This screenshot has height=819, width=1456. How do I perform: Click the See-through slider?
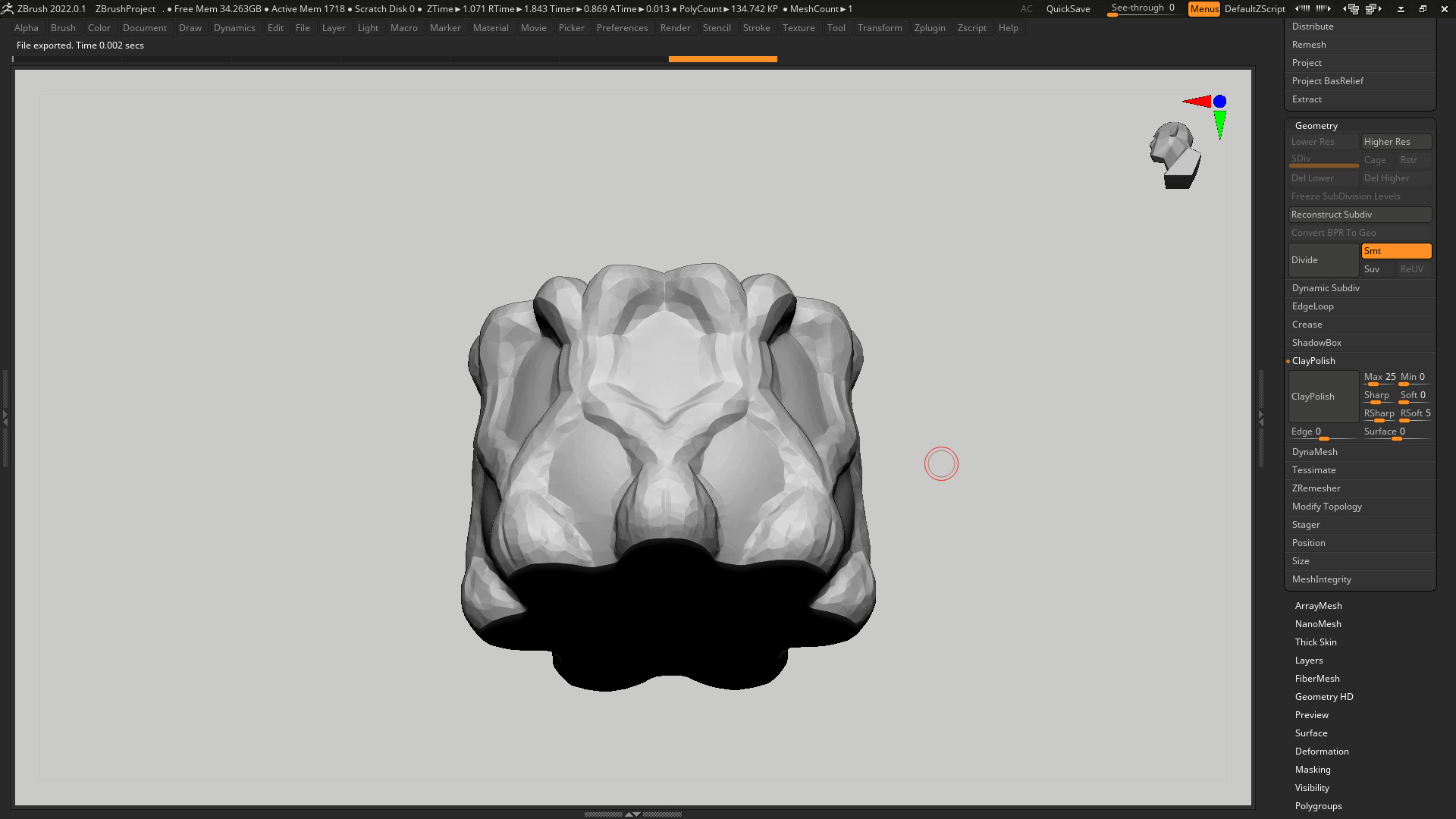point(1143,9)
